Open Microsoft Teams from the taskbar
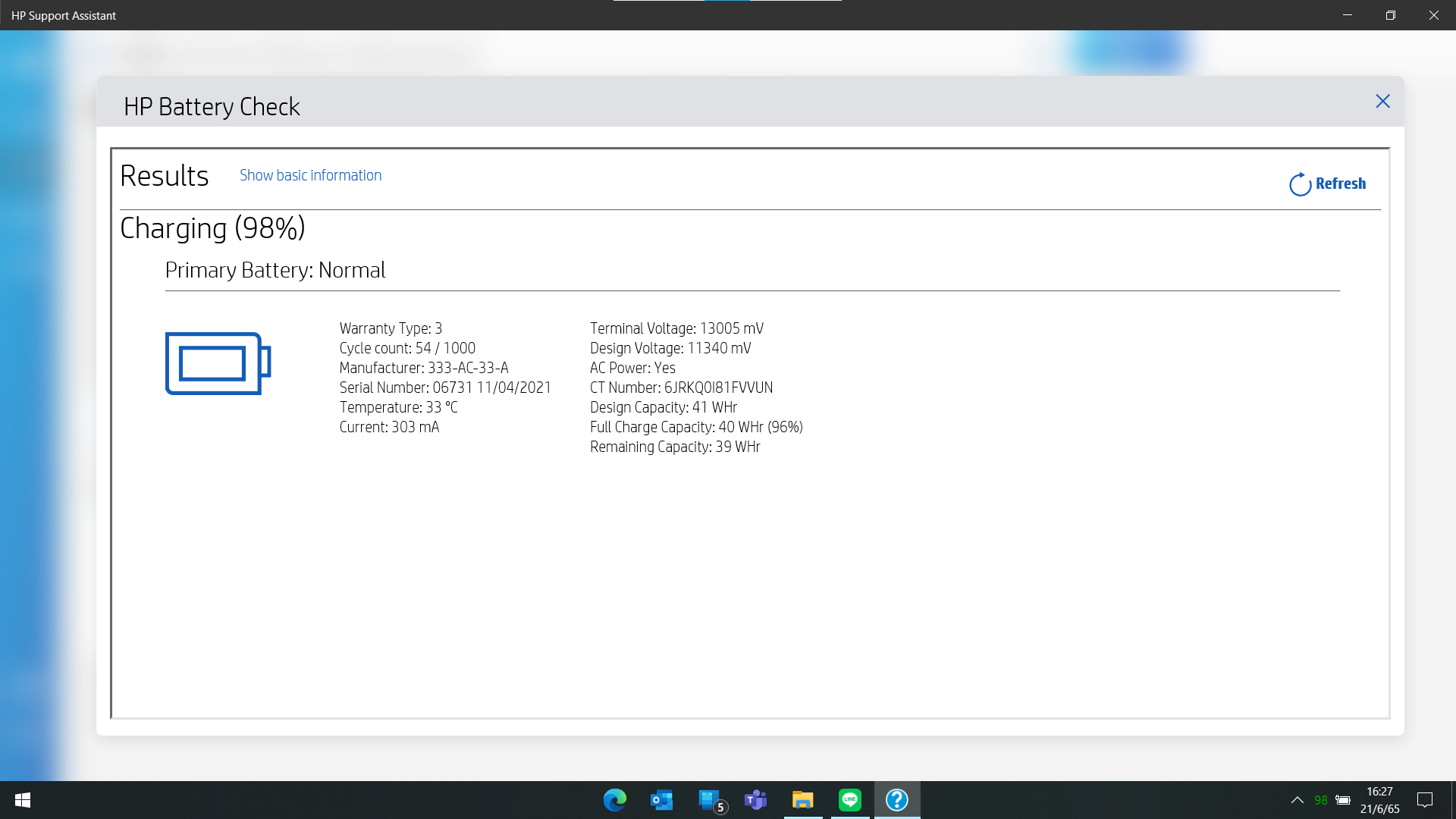Image resolution: width=1456 pixels, height=819 pixels. coord(755,800)
